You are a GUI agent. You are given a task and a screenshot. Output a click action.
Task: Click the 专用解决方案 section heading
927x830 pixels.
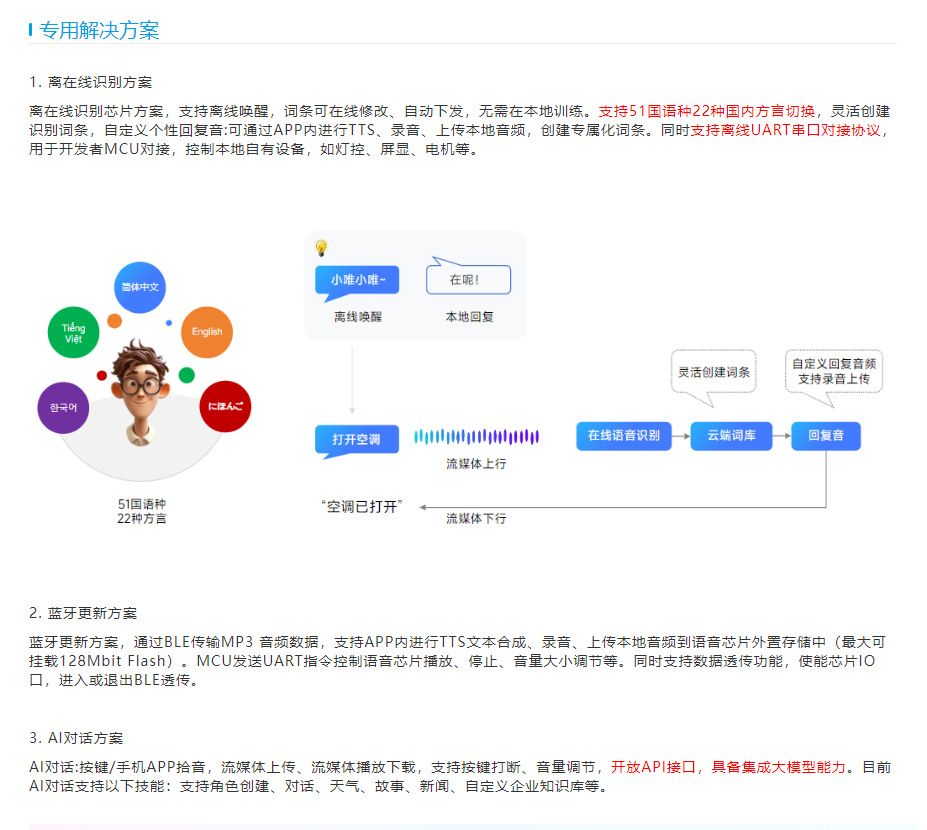click(99, 30)
